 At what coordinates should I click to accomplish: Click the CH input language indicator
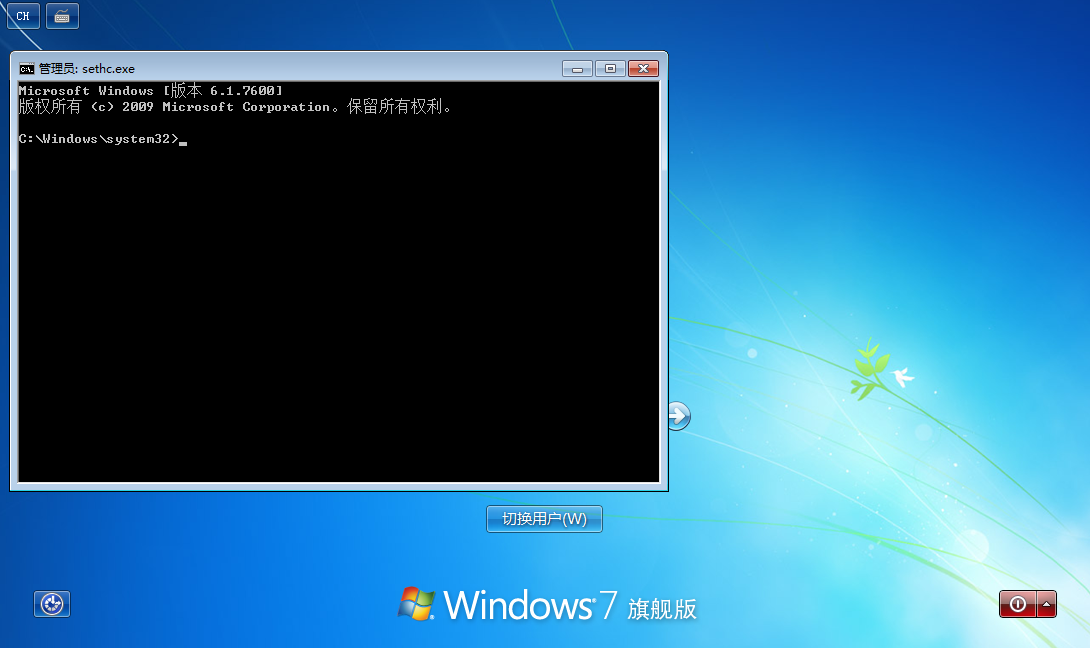click(23, 16)
